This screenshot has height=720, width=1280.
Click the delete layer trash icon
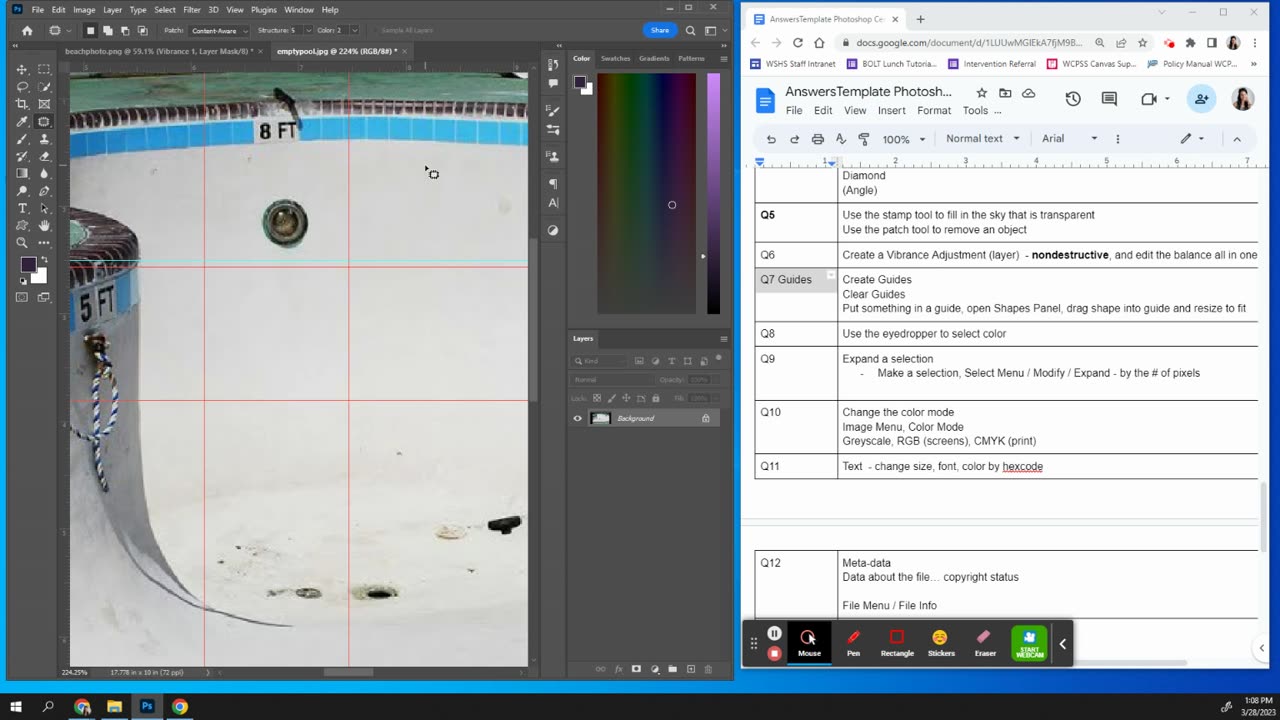pyautogui.click(x=708, y=669)
